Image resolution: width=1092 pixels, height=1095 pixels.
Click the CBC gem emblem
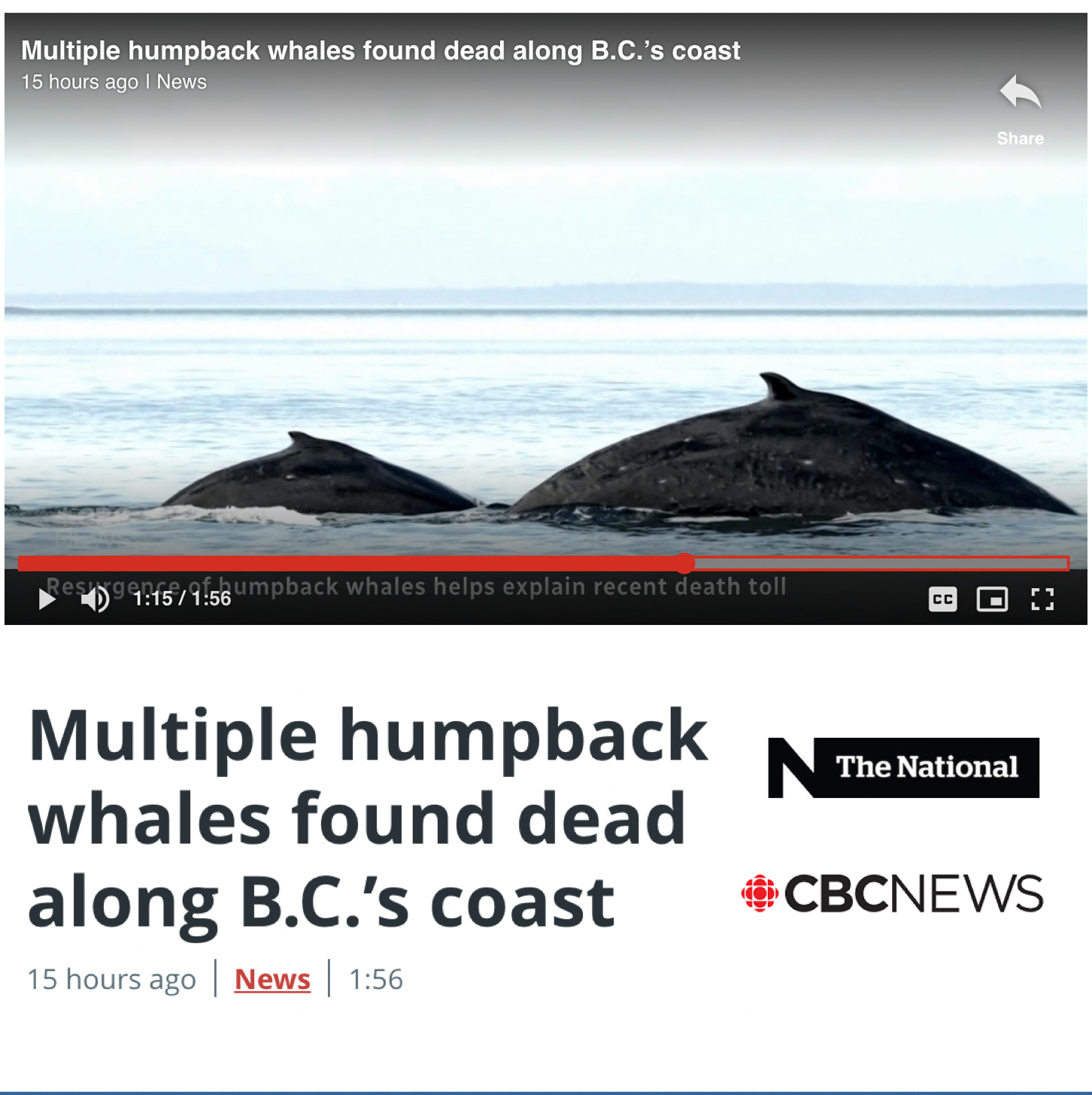point(760,893)
